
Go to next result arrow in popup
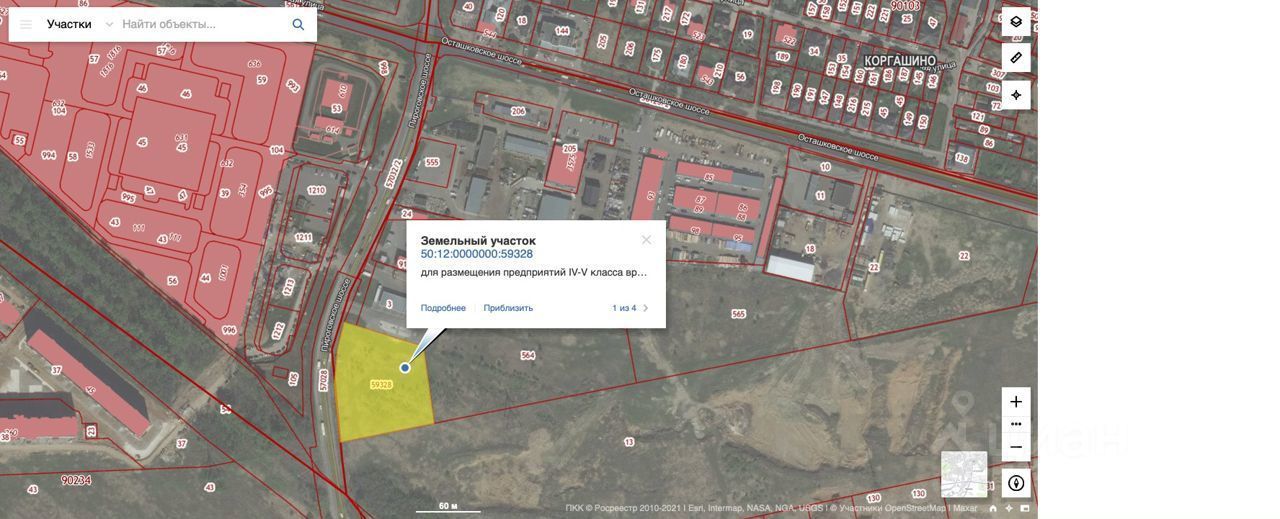[x=646, y=308]
